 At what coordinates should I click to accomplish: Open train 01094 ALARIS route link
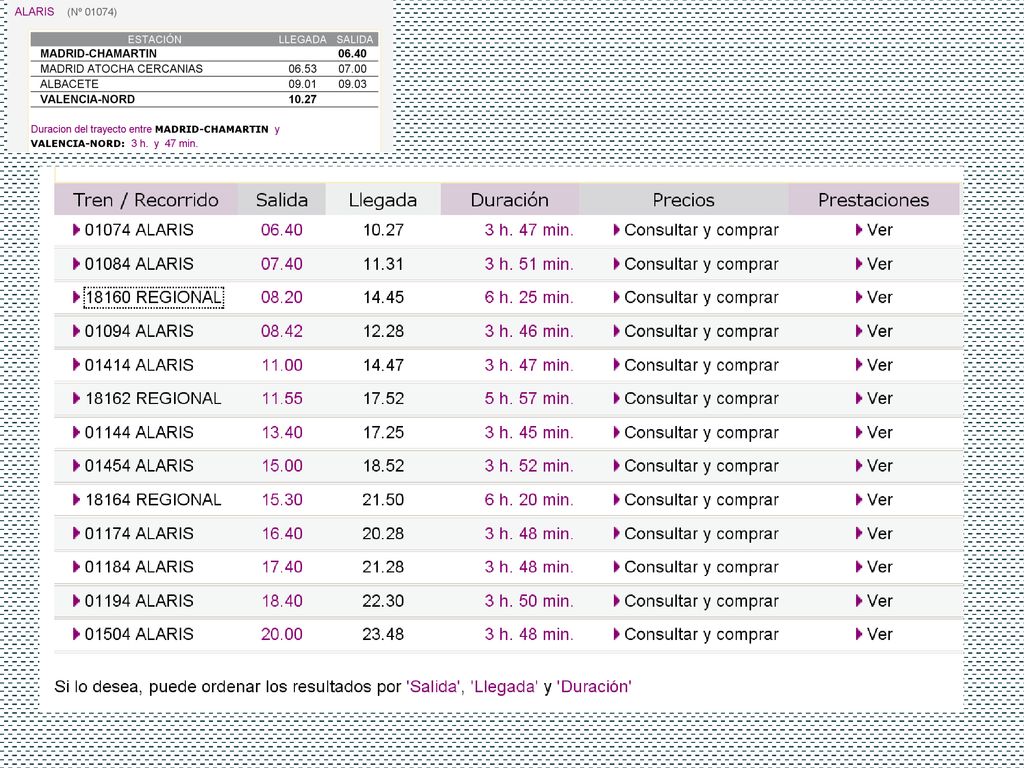[x=139, y=331]
